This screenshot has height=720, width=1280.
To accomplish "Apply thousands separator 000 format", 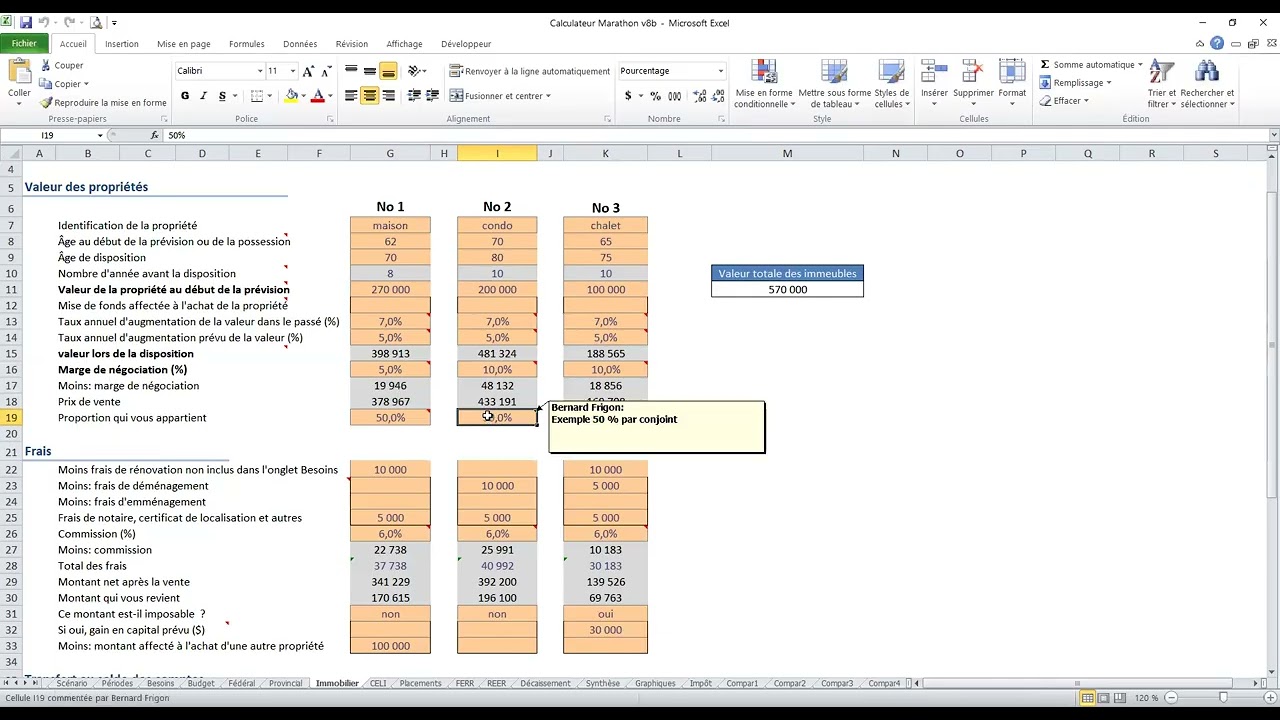I will tap(674, 96).
